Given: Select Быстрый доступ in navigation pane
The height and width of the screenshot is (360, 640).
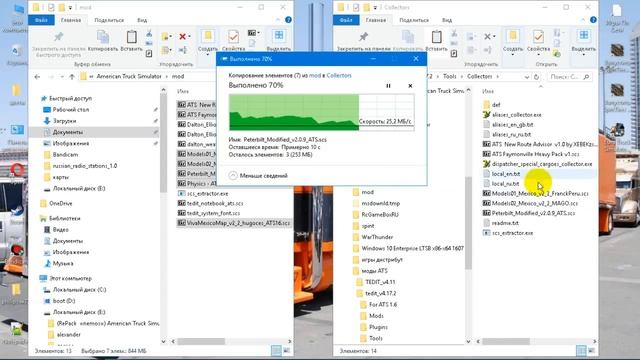Looking at the screenshot, I should click(x=70, y=98).
